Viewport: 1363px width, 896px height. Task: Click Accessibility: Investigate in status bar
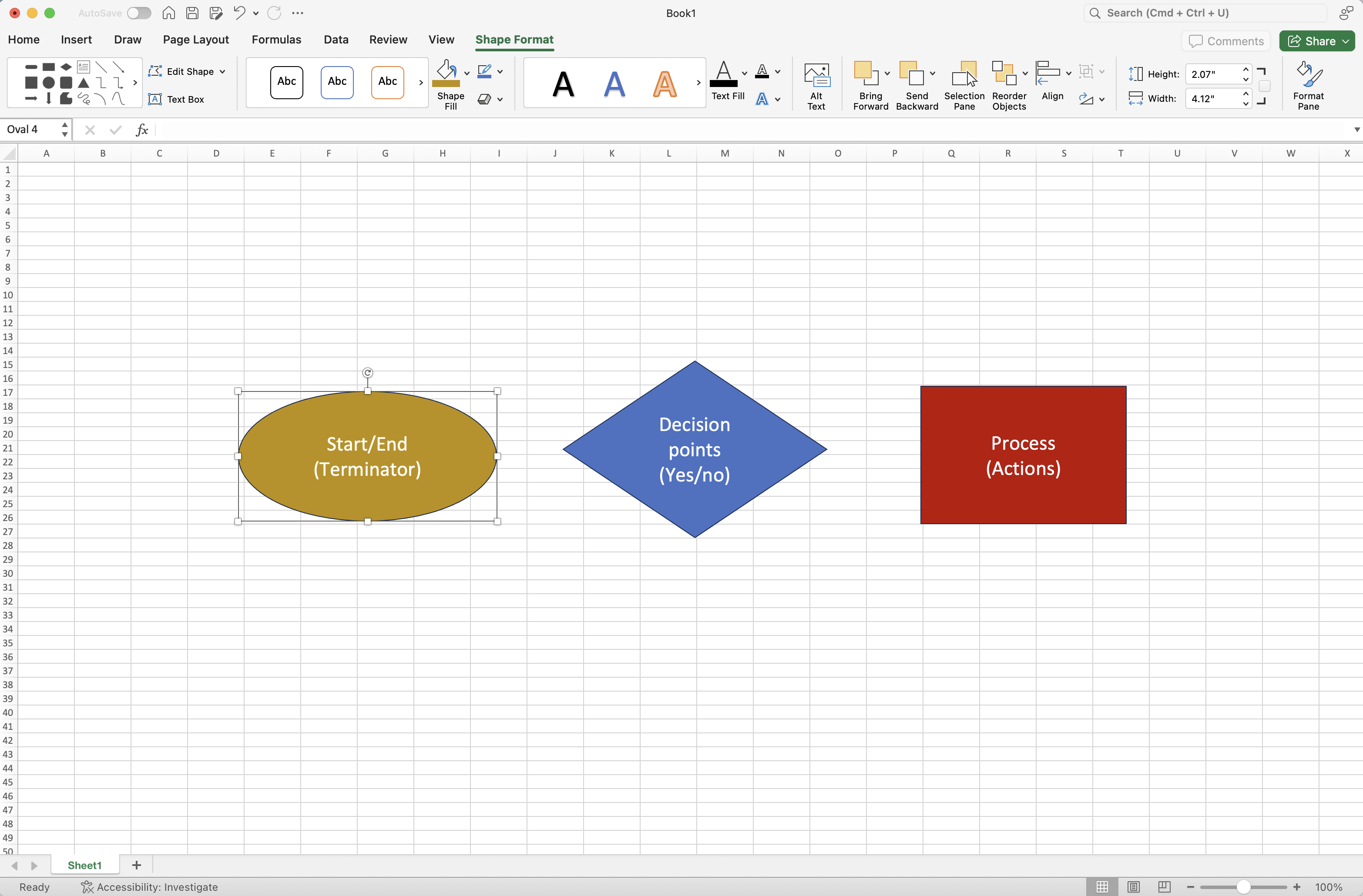coord(149,887)
